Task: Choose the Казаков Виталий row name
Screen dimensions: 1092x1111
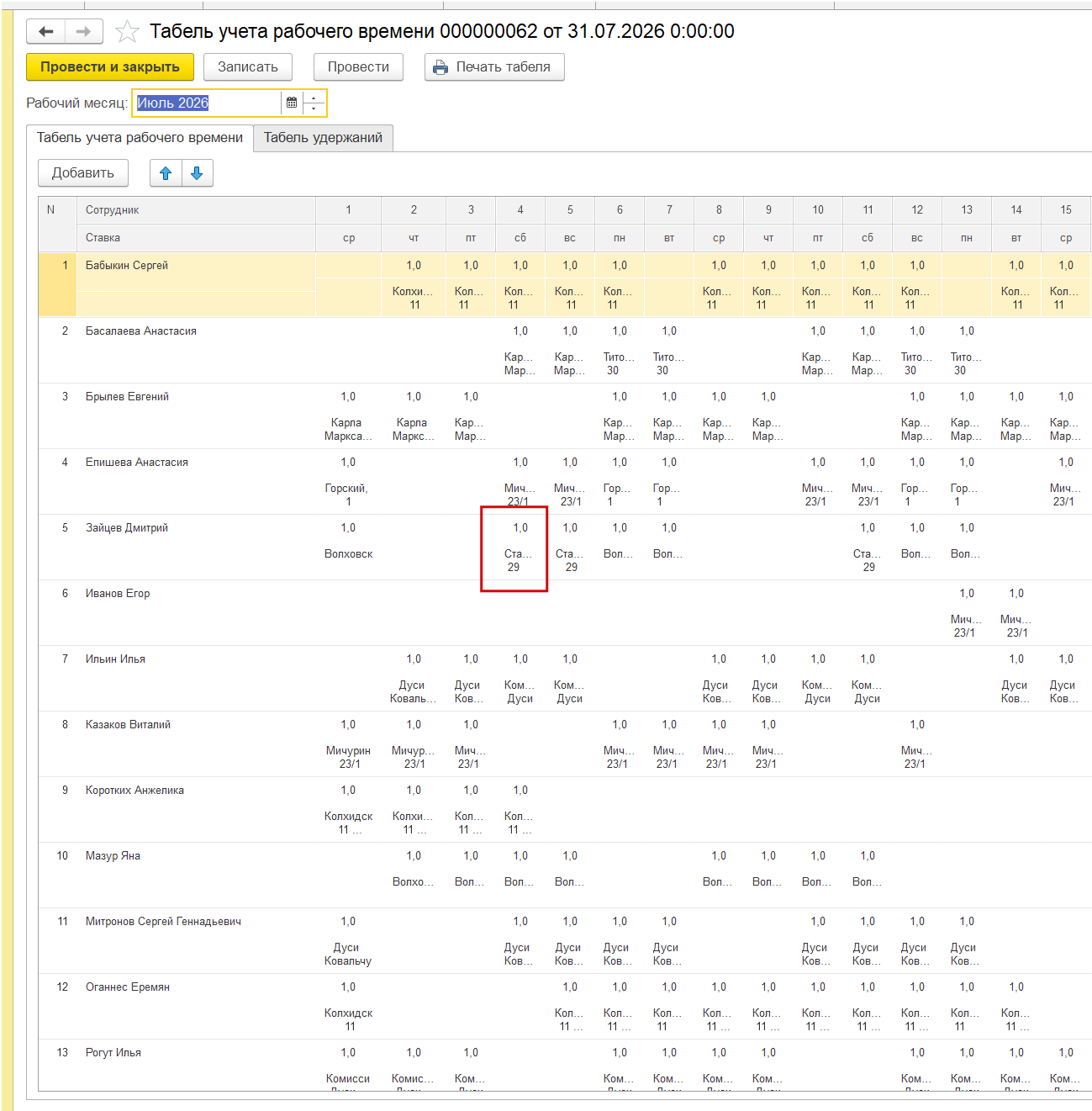Action: point(128,725)
